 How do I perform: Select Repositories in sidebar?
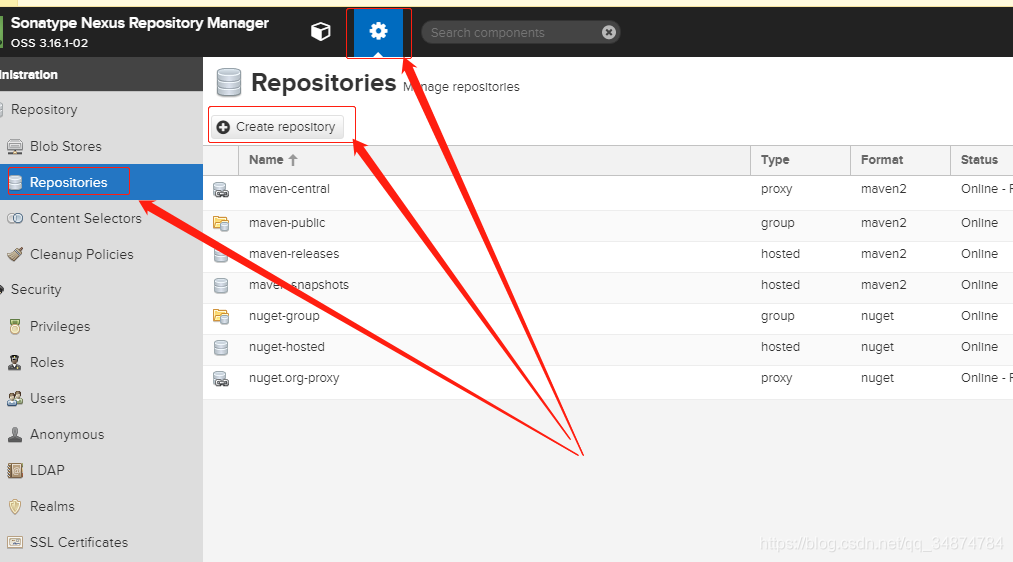pos(101,182)
